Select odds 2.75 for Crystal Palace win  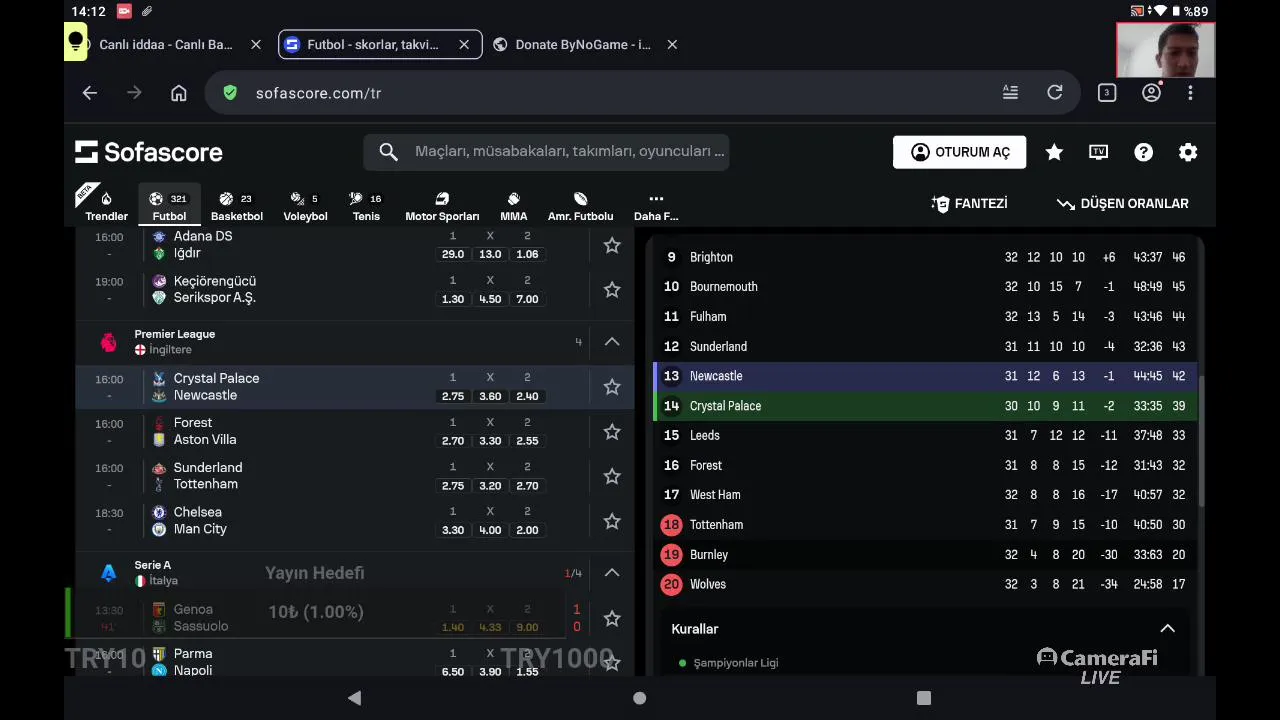coord(452,396)
